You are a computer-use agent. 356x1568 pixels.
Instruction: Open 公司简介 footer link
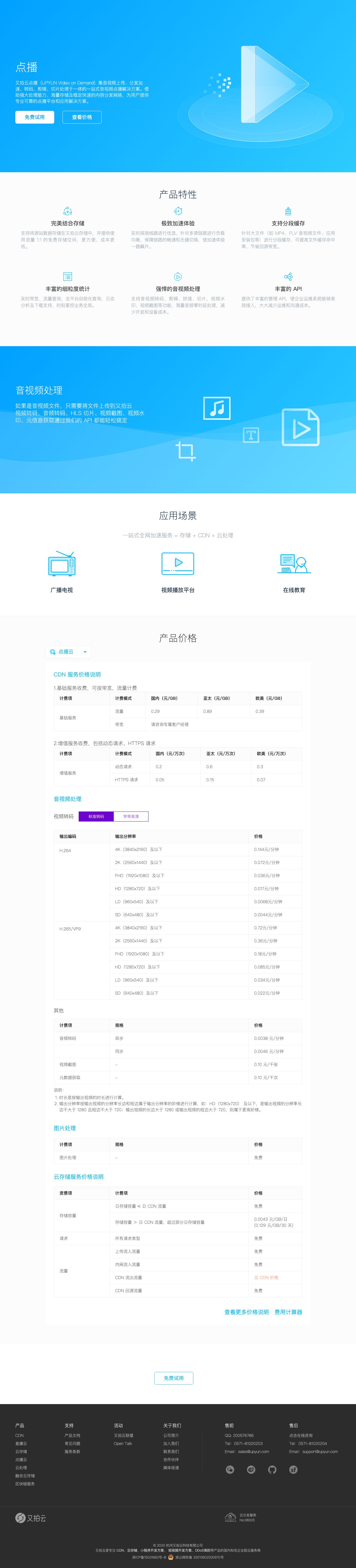(171, 1435)
